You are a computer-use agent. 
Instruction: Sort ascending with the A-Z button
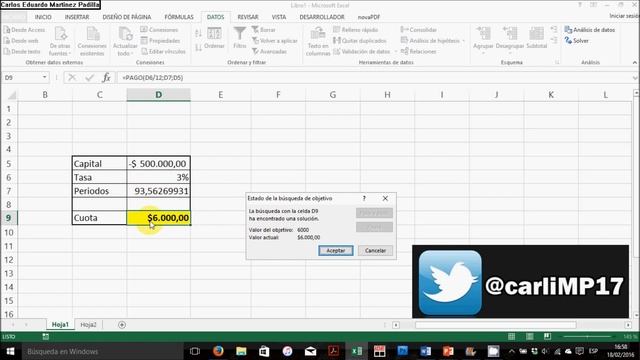click(198, 33)
